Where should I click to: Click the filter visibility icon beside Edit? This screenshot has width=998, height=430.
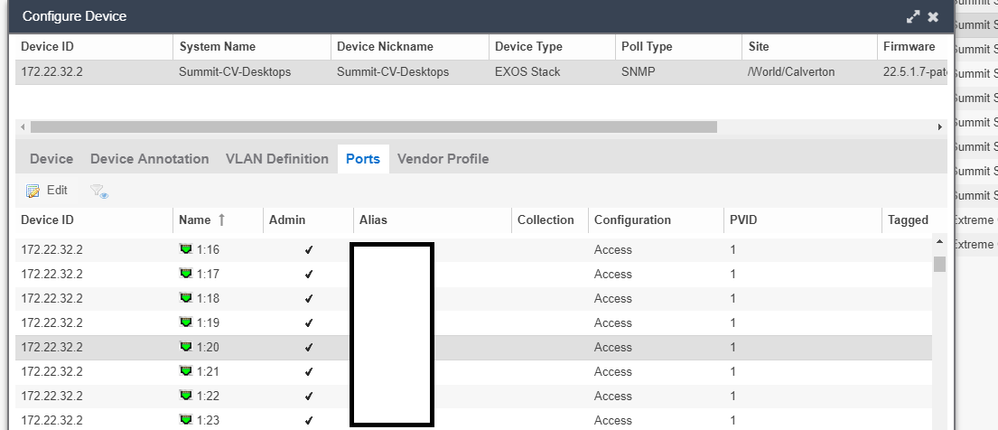(x=98, y=191)
